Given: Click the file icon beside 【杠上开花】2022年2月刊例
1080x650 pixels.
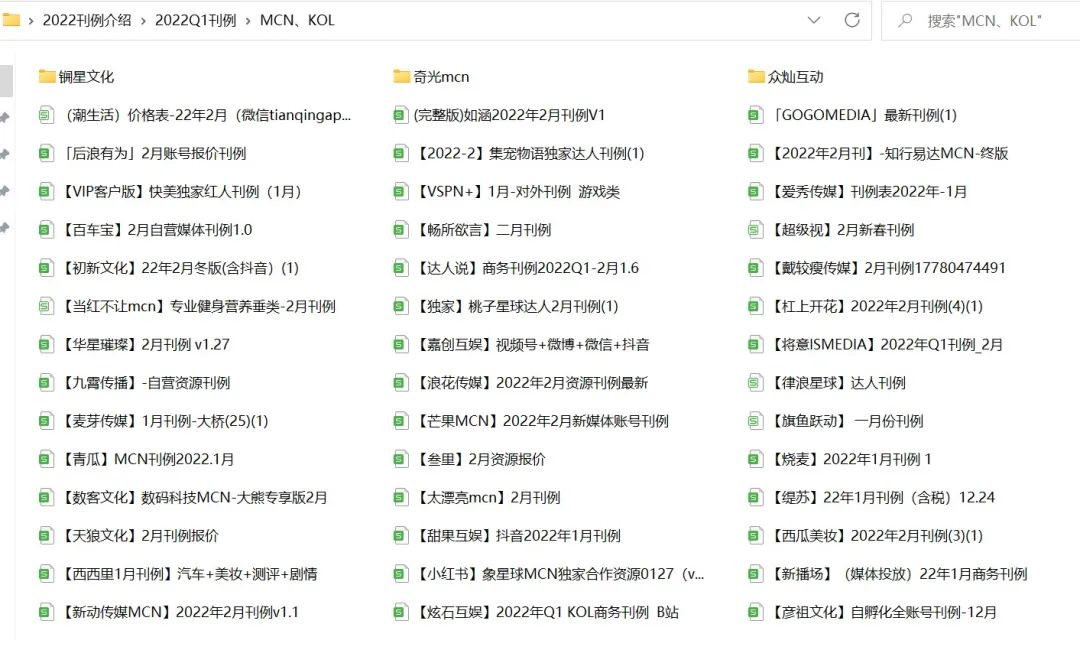Looking at the screenshot, I should pos(756,306).
